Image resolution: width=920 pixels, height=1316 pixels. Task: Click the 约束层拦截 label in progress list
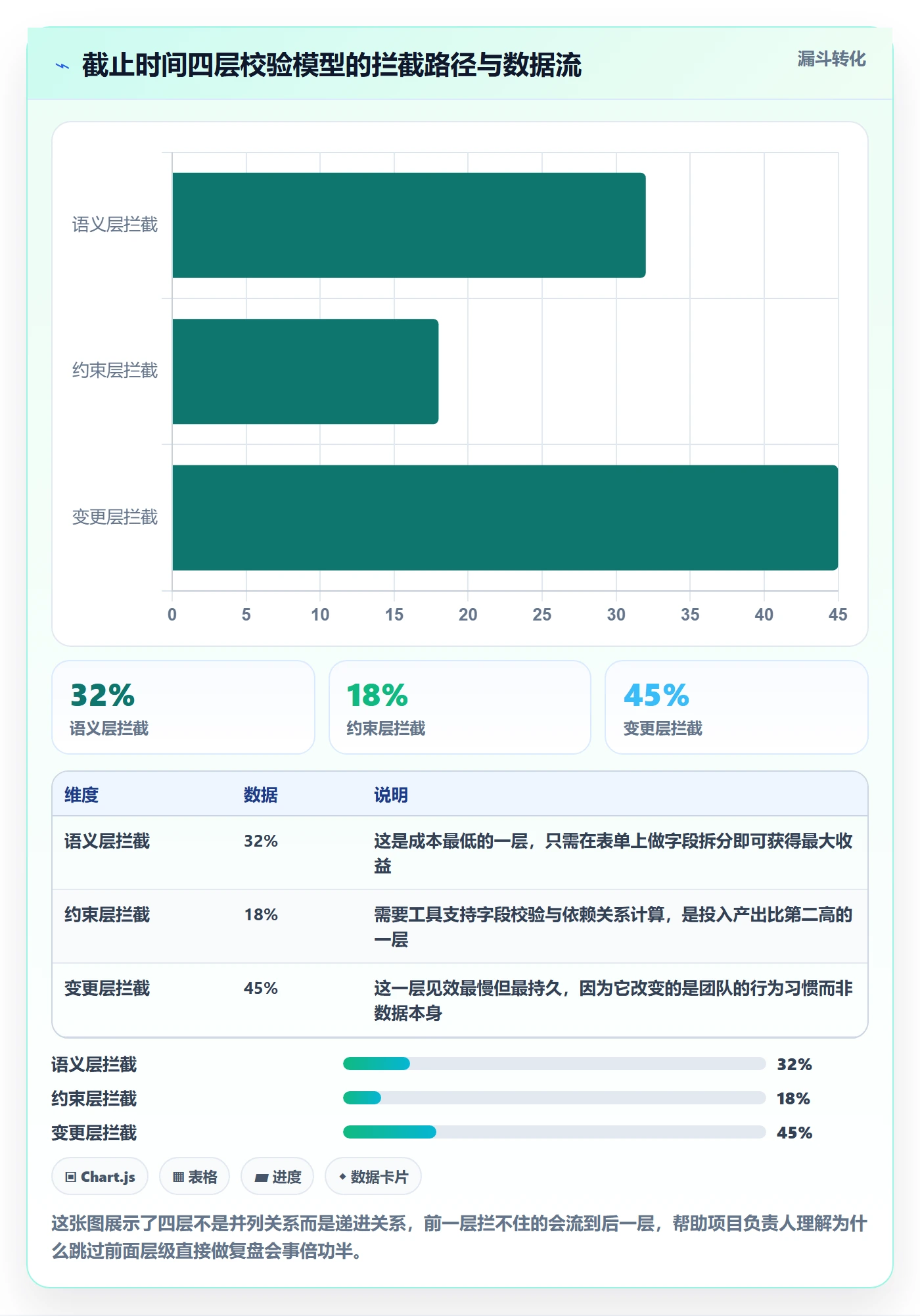[94, 1098]
